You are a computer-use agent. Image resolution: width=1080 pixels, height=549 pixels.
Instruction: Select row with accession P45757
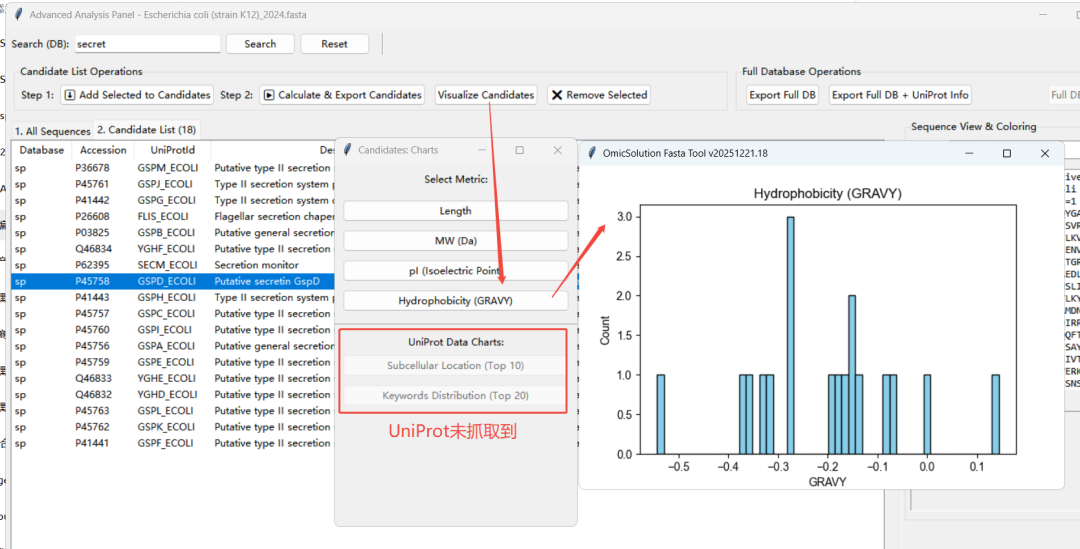[x=173, y=313]
